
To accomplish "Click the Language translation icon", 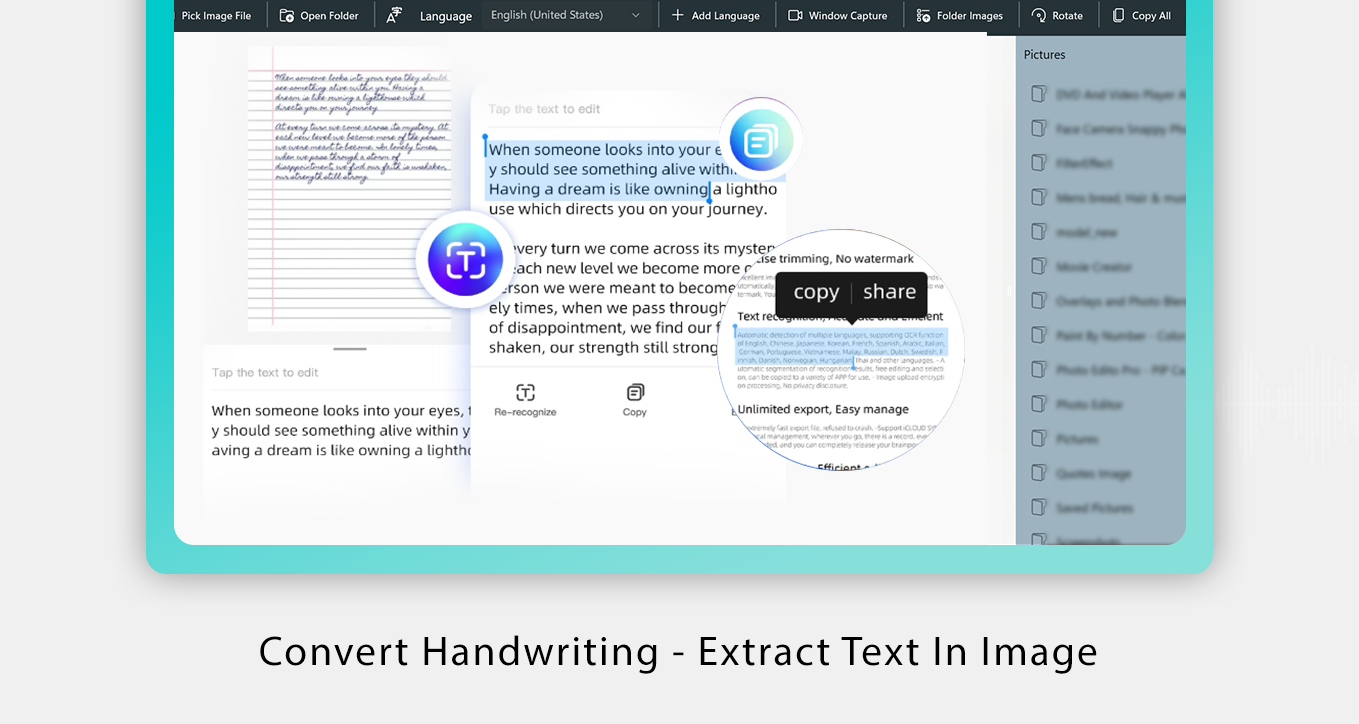I will tap(392, 15).
